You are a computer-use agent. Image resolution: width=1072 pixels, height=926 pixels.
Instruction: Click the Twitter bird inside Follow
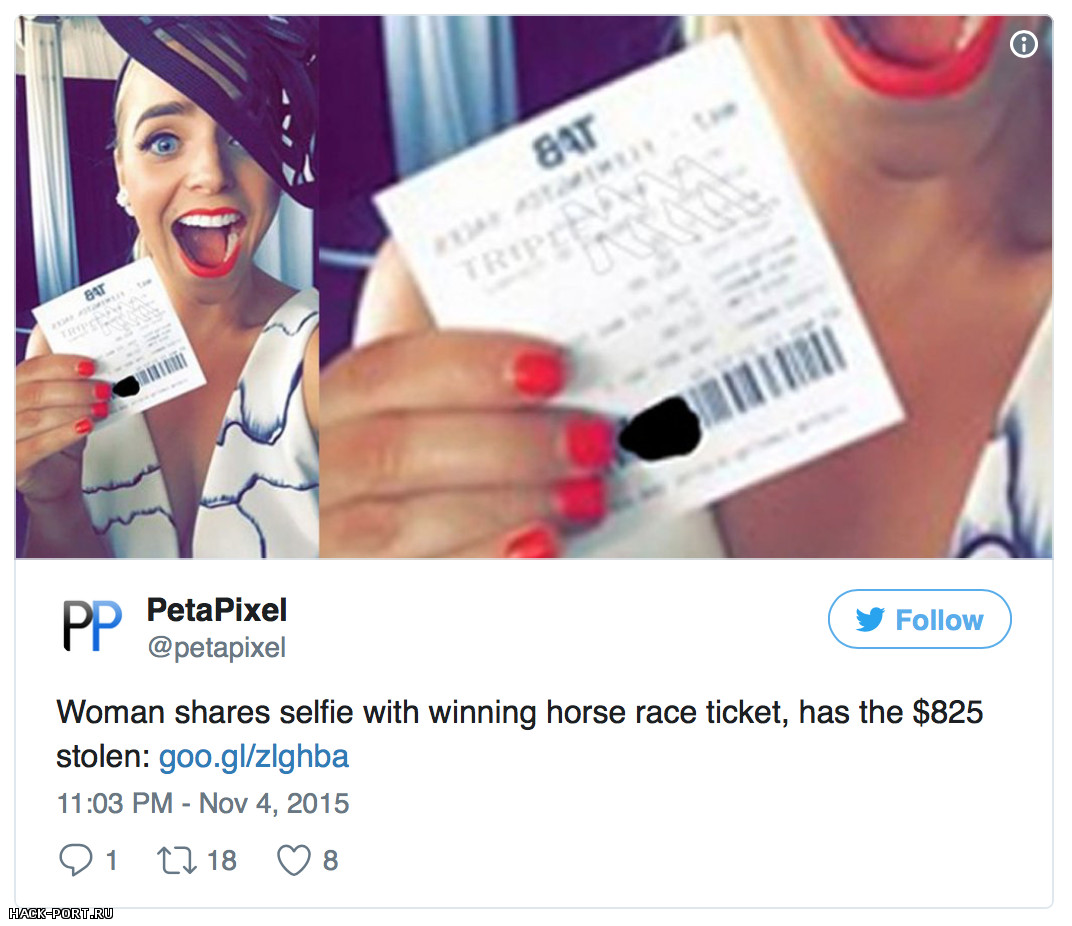(x=870, y=620)
